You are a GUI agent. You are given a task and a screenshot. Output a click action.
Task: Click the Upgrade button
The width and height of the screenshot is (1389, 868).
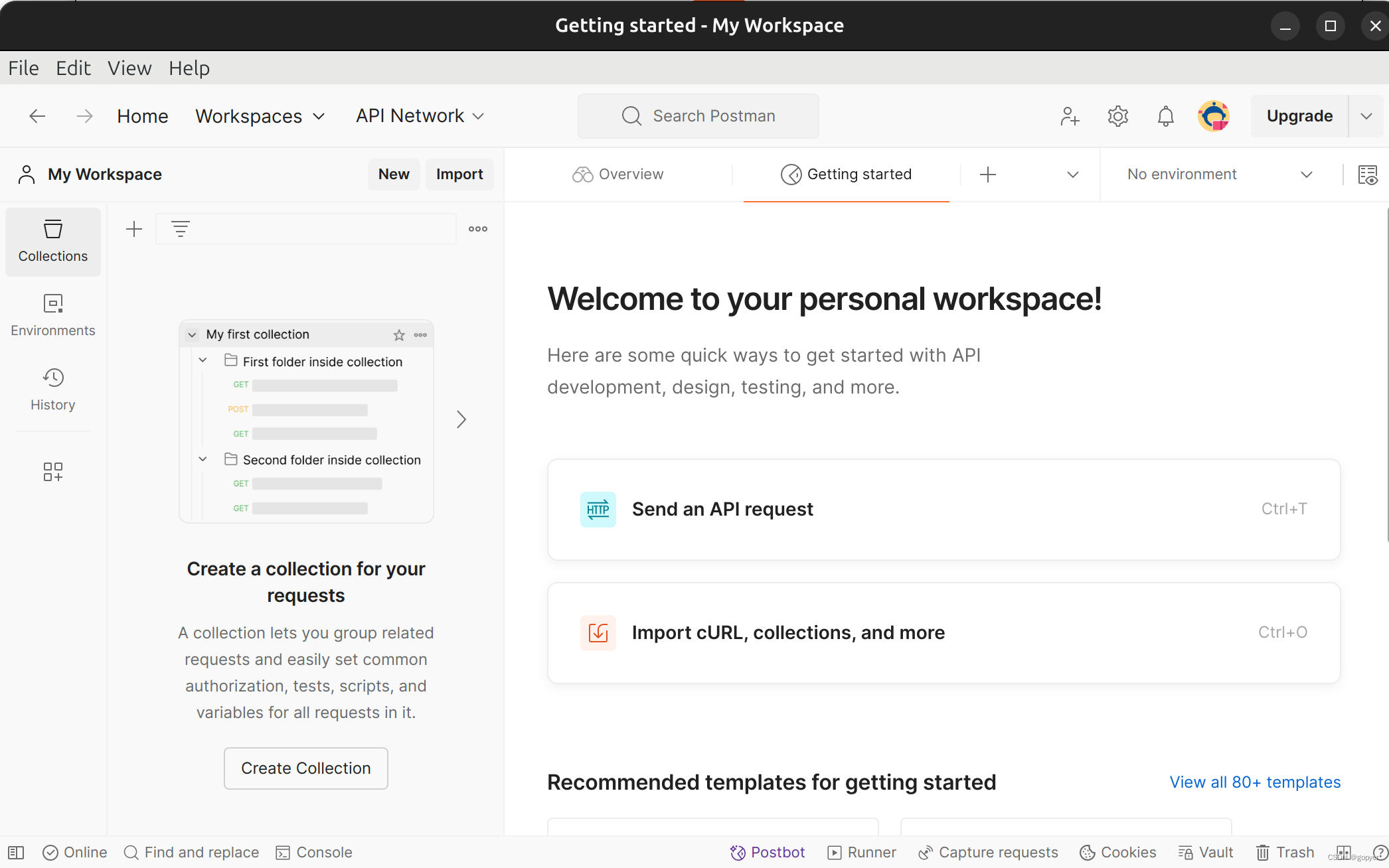point(1299,116)
